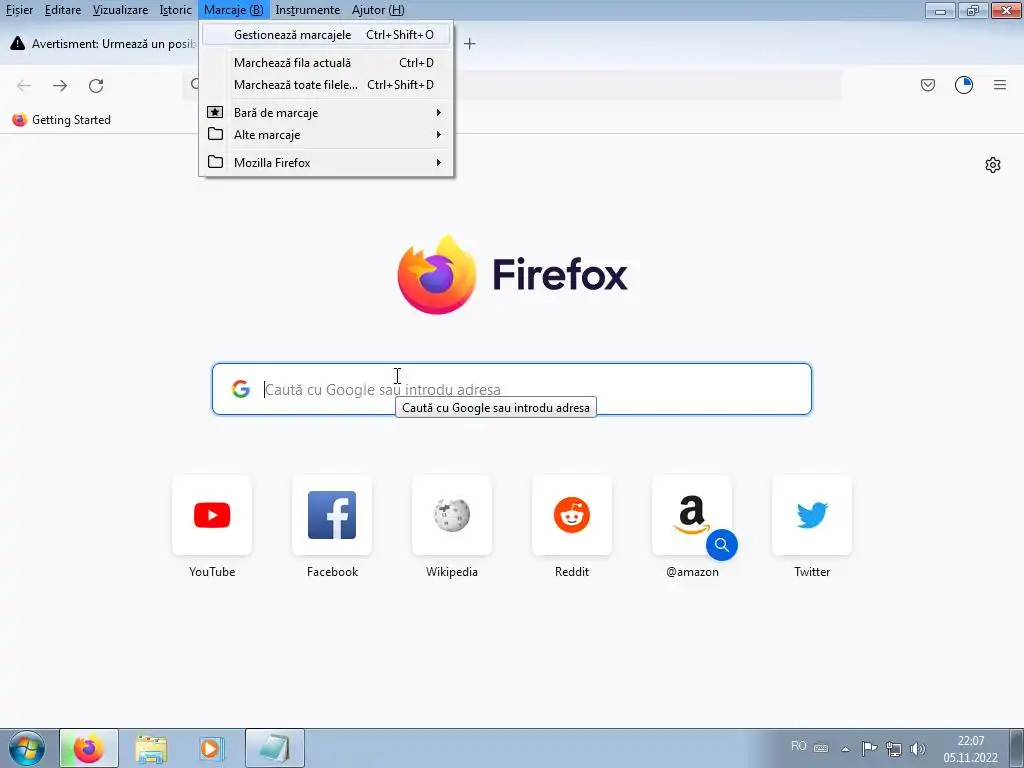The height and width of the screenshot is (768, 1024).
Task: Expand Bară de marcaje submenu
Action: [326, 113]
